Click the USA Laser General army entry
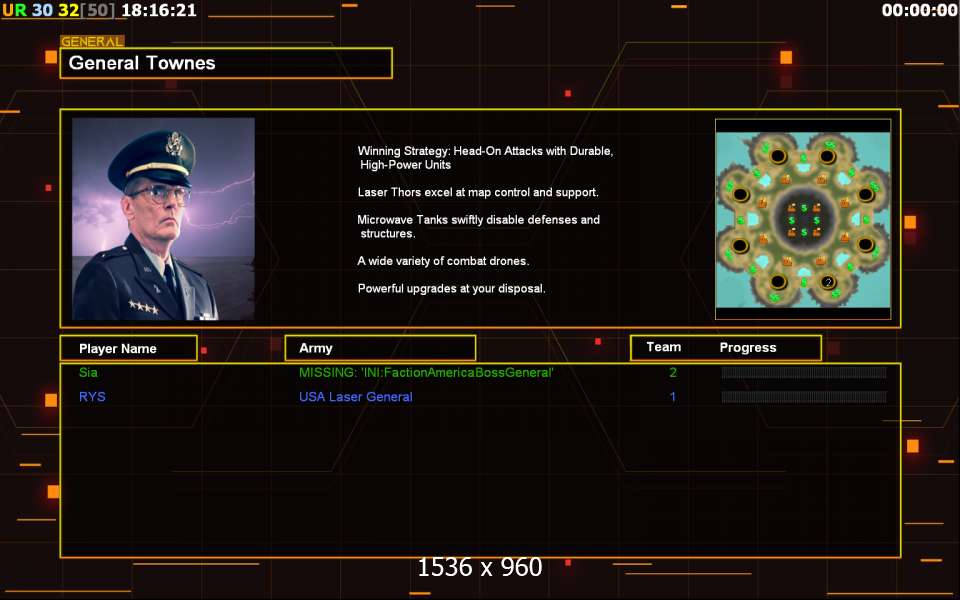 (x=356, y=397)
